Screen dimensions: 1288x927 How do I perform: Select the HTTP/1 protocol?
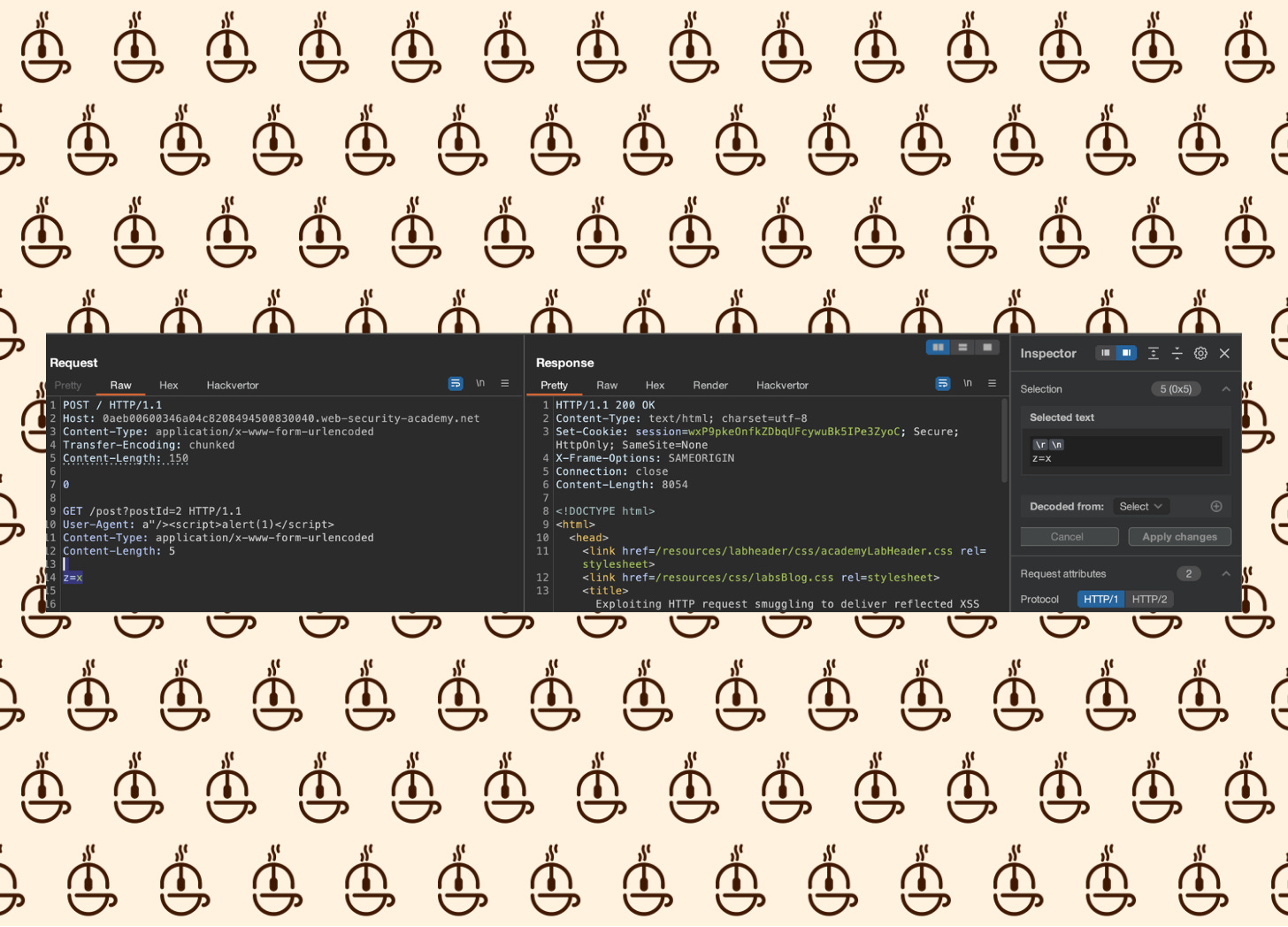coord(1101,600)
